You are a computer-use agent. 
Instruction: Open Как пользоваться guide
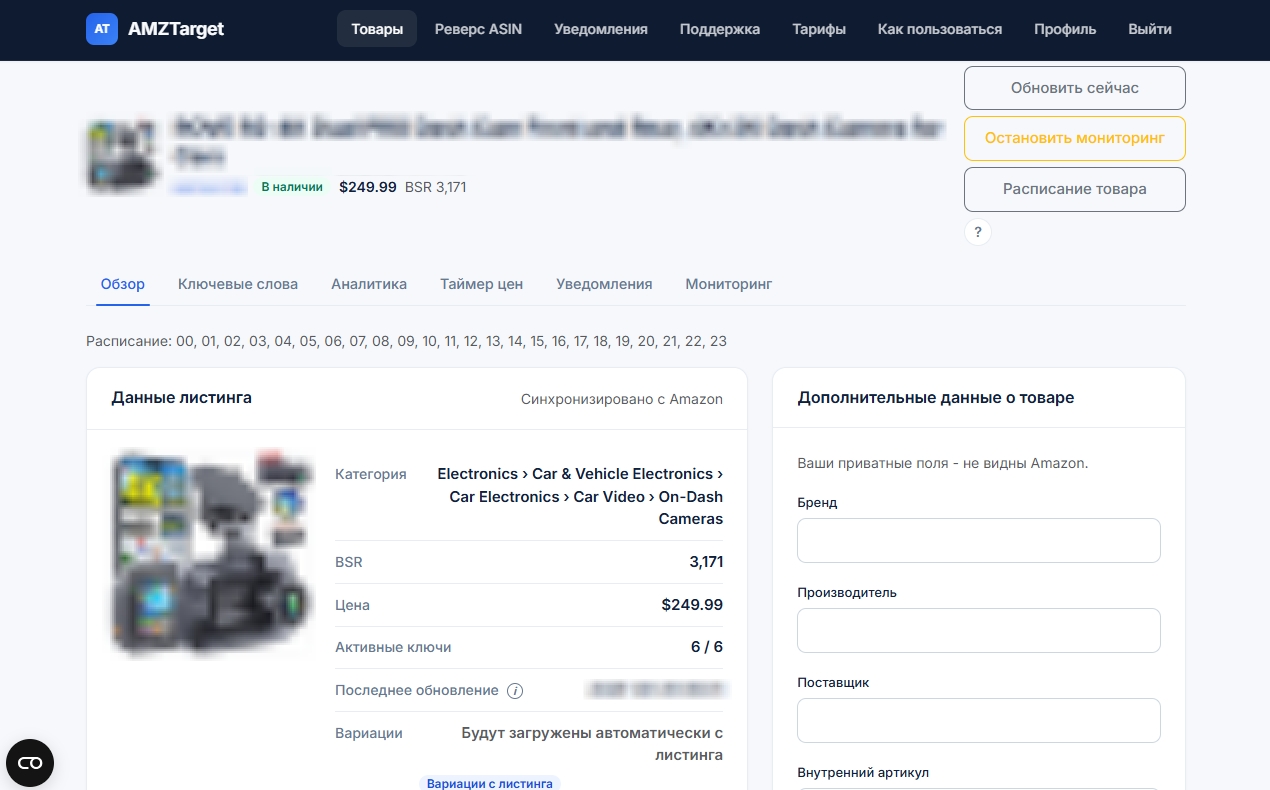pos(940,29)
